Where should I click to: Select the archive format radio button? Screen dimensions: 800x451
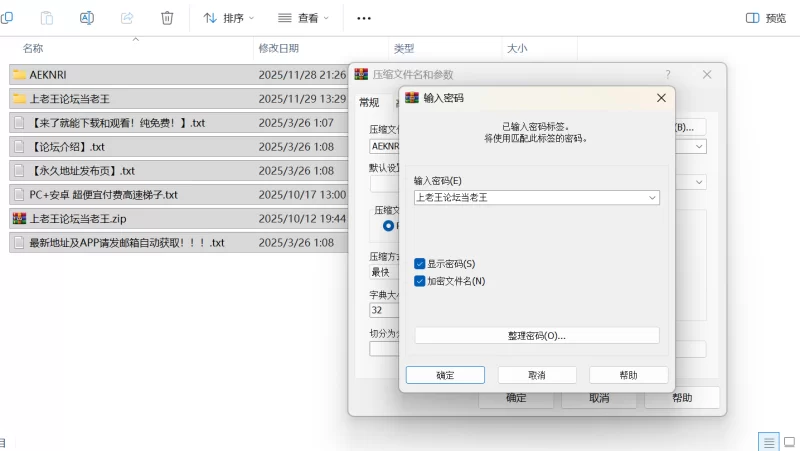(388, 226)
